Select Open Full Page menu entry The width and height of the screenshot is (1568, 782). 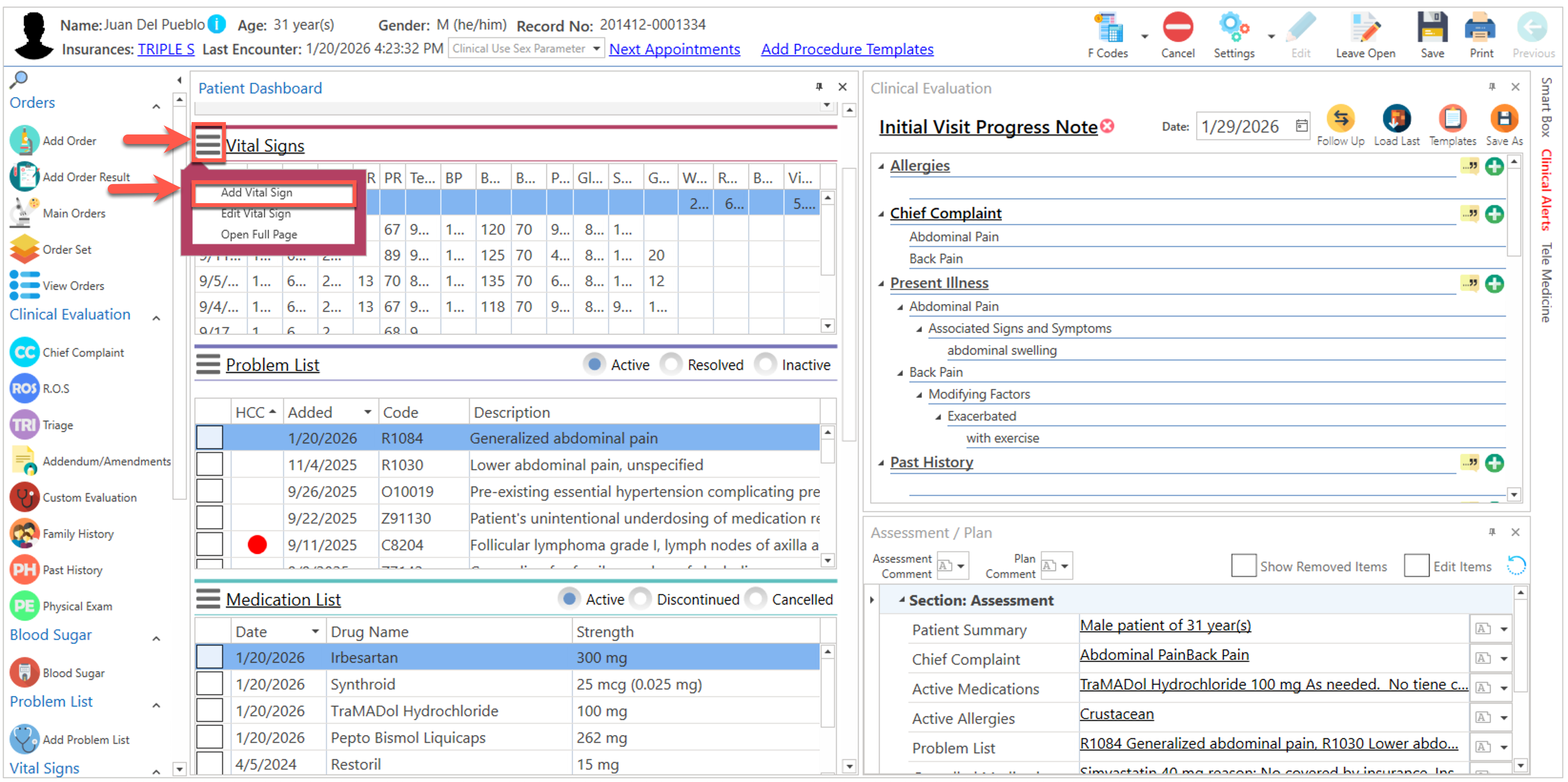[259, 235]
